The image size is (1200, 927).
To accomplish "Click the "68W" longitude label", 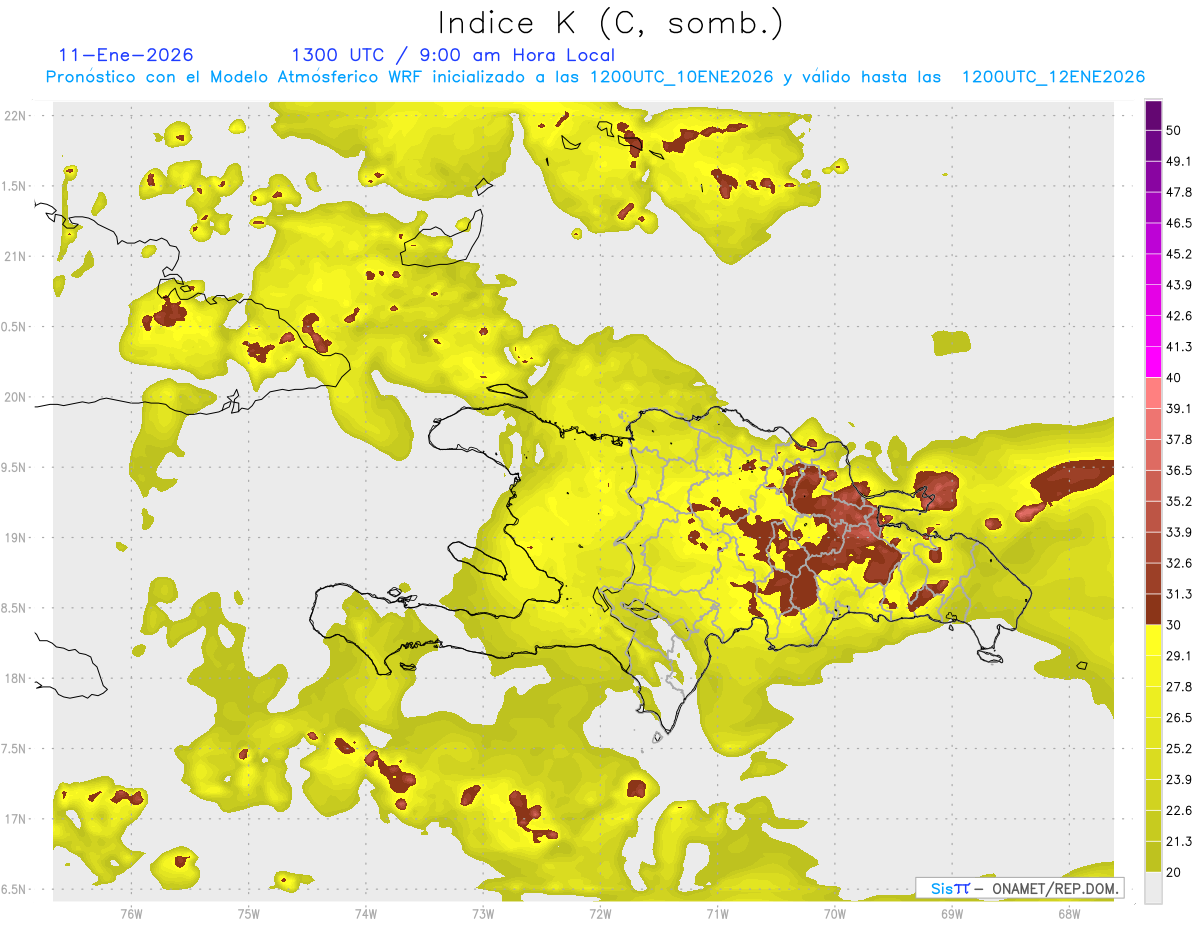I will (1068, 913).
